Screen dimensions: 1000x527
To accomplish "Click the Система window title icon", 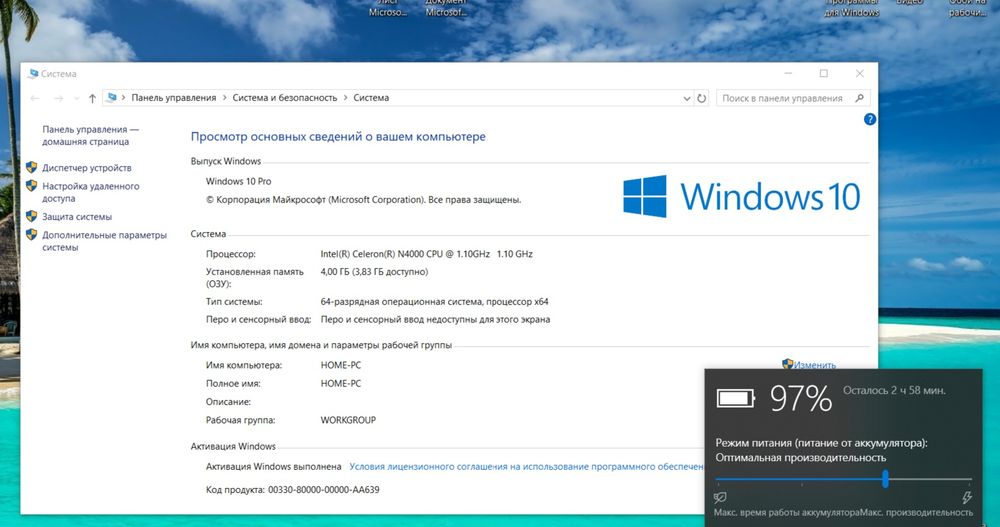I will point(33,74).
